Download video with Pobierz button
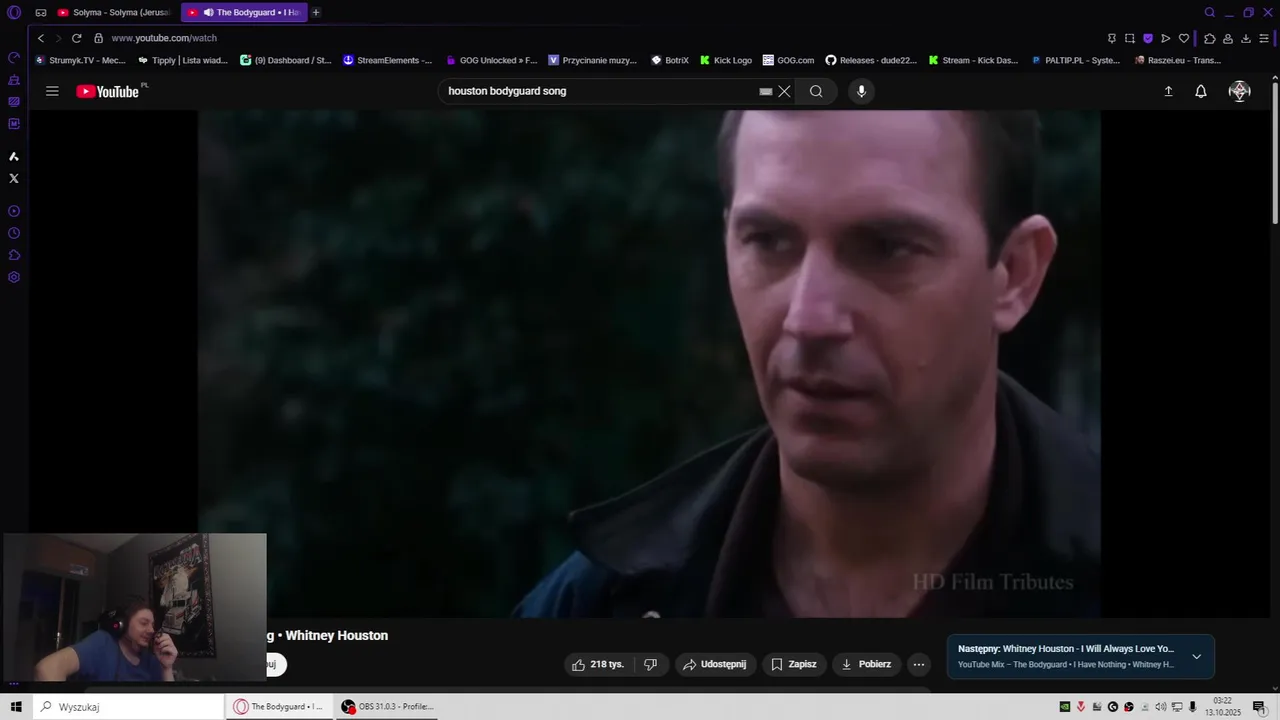 point(866,664)
